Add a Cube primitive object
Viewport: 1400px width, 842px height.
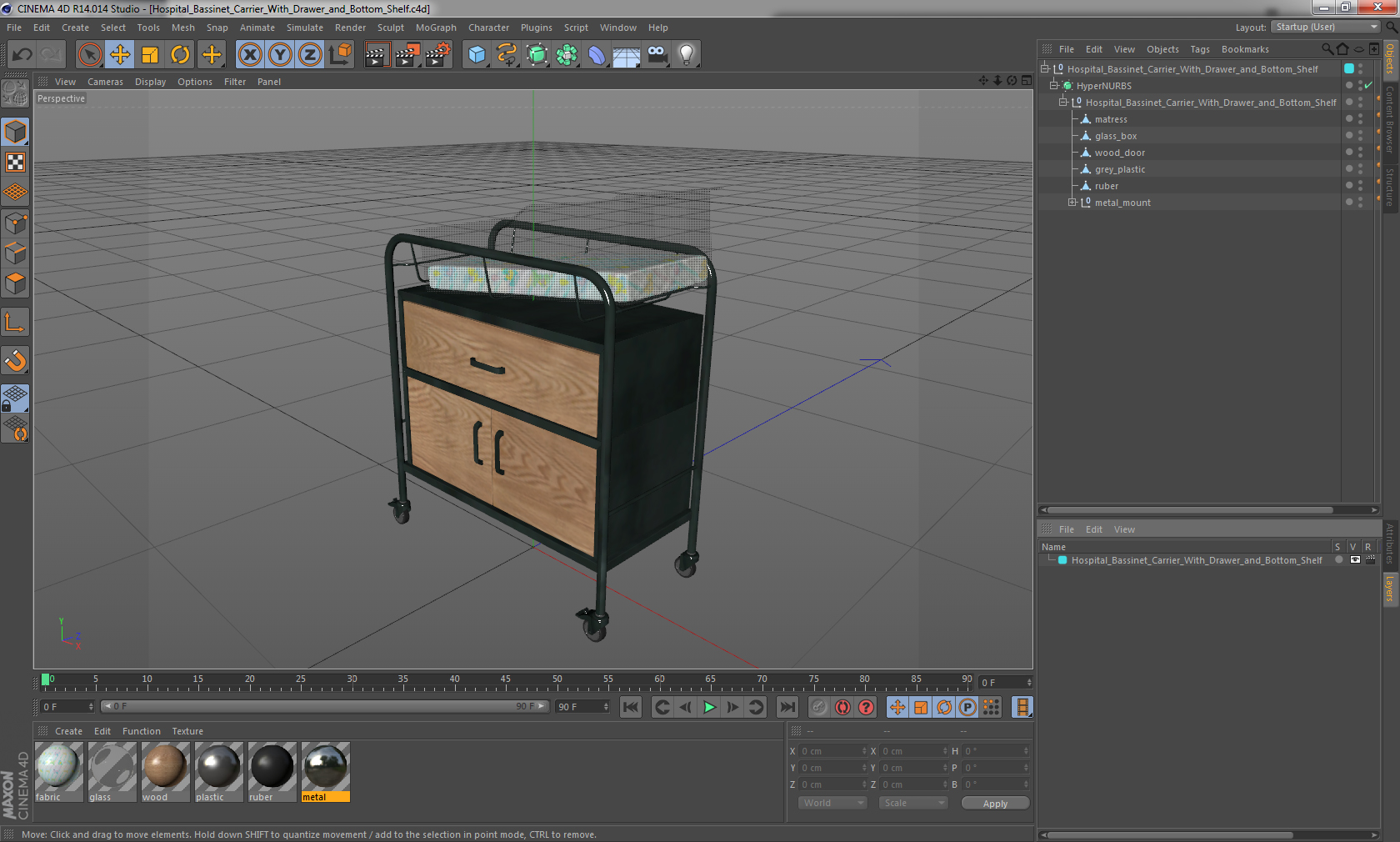(477, 55)
